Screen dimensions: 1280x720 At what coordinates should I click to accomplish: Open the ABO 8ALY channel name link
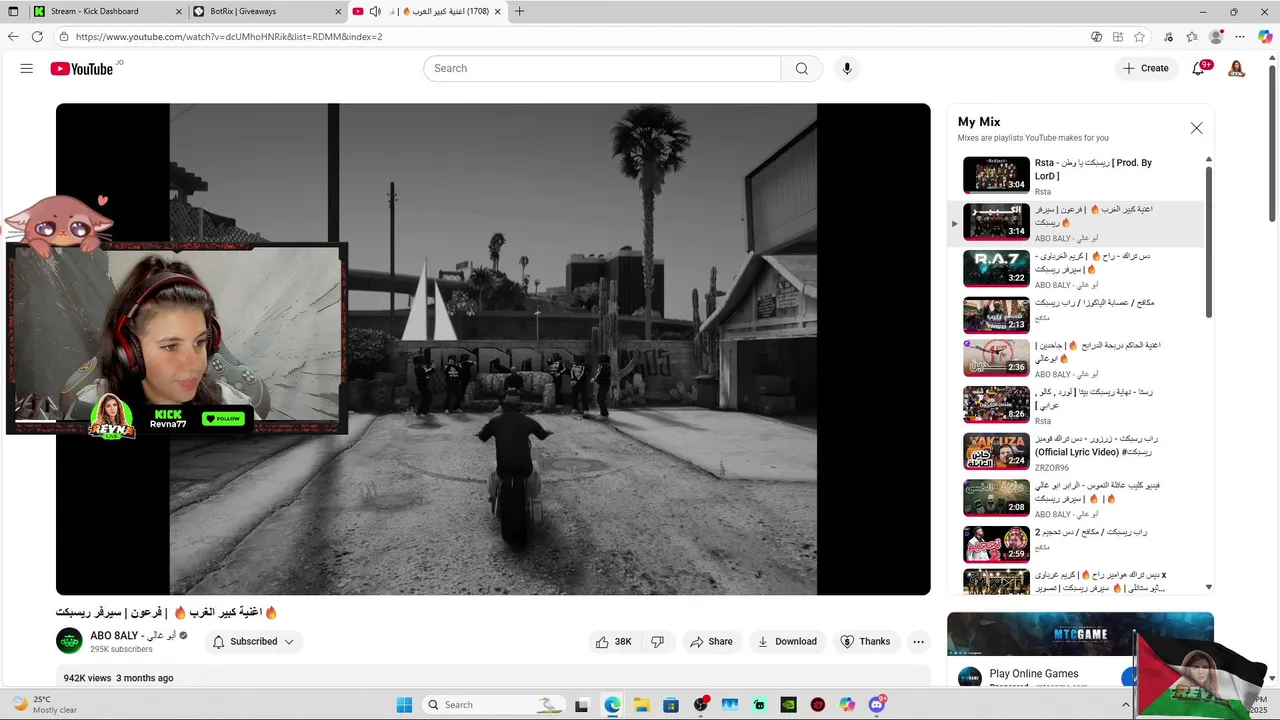pyautogui.click(x=133, y=635)
